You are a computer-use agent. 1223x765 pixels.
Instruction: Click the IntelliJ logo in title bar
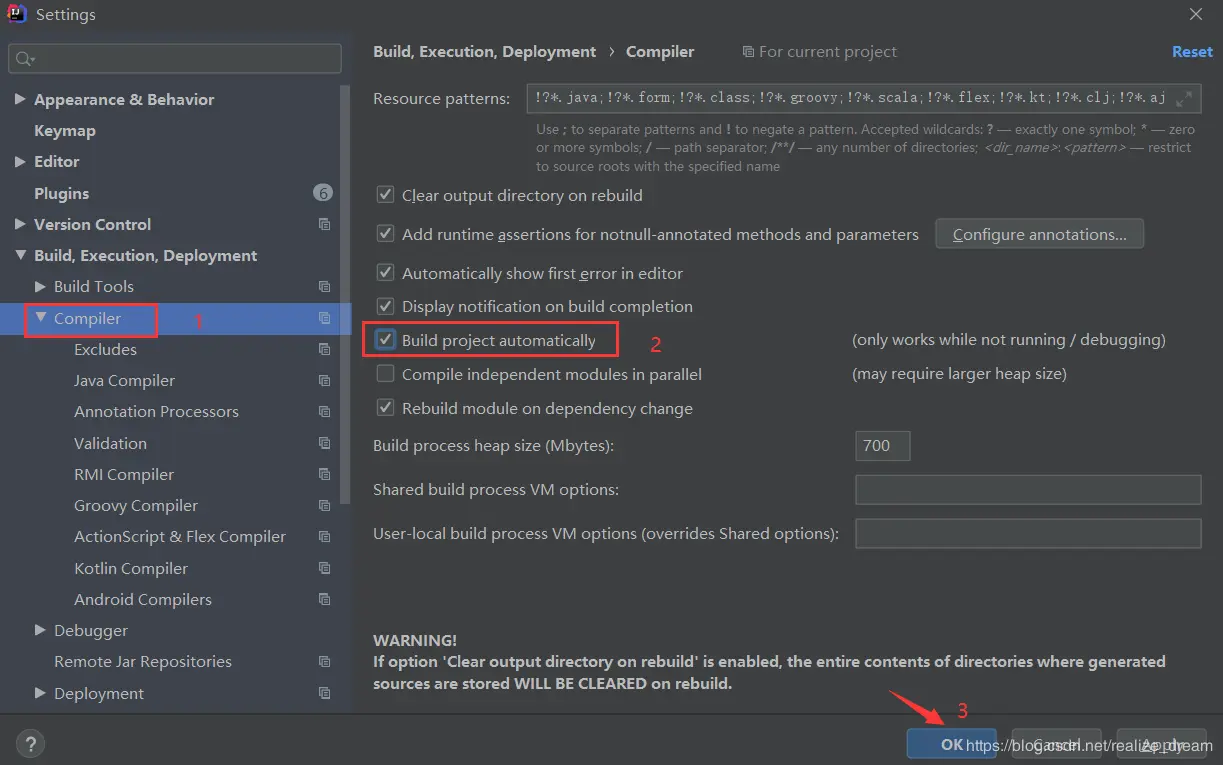17,14
